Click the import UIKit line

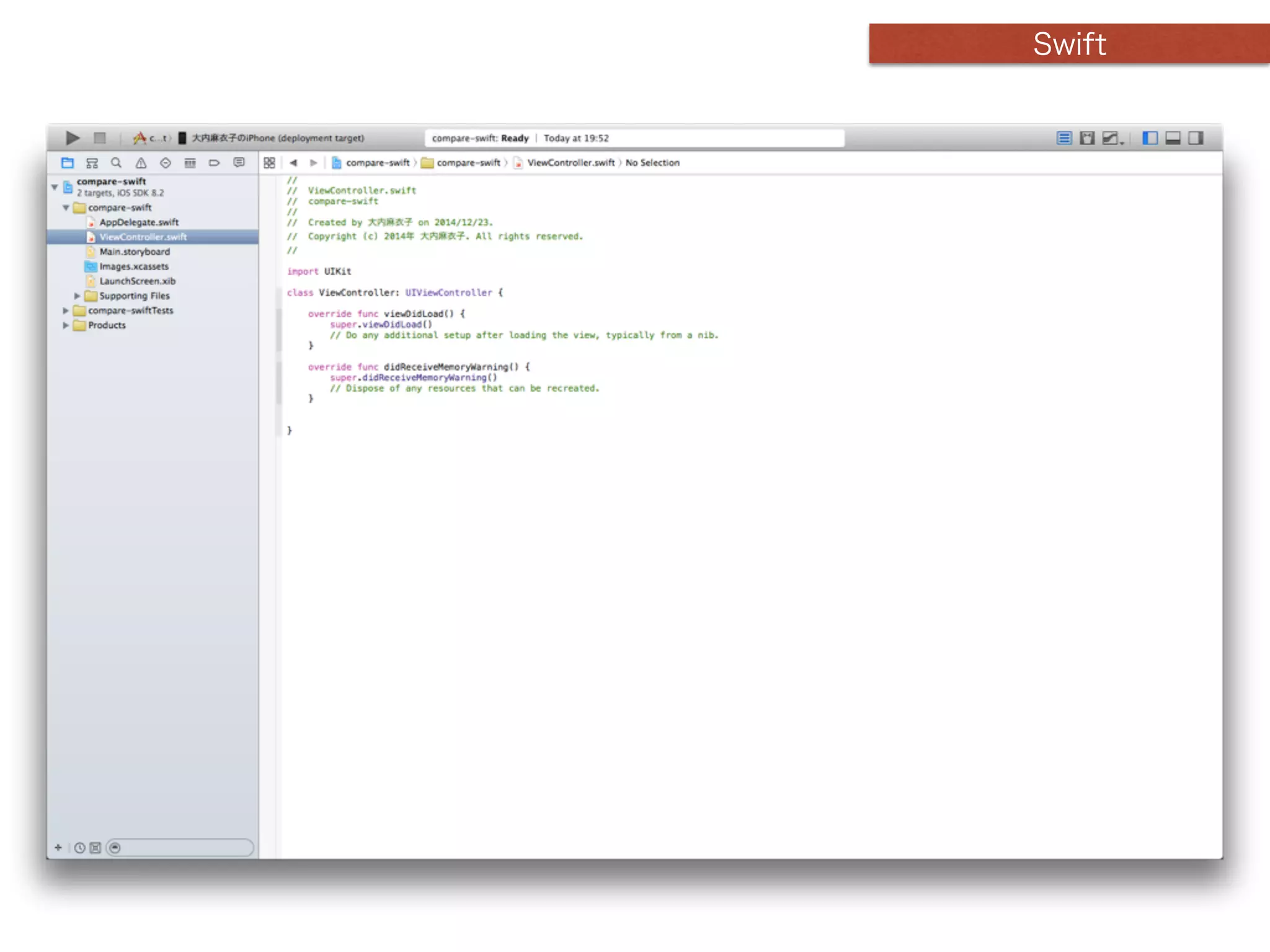click(319, 271)
